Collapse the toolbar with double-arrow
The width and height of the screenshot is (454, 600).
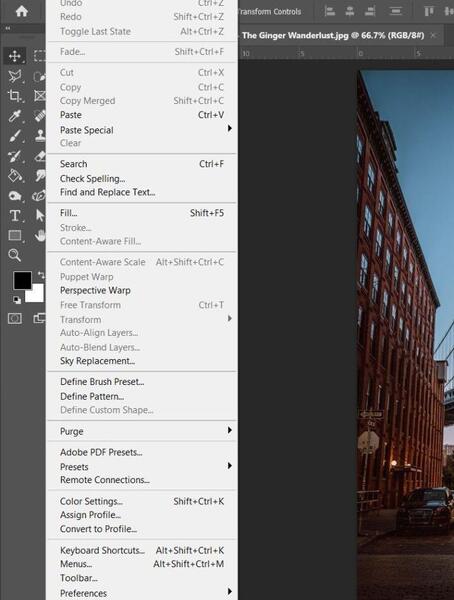coord(7,28)
